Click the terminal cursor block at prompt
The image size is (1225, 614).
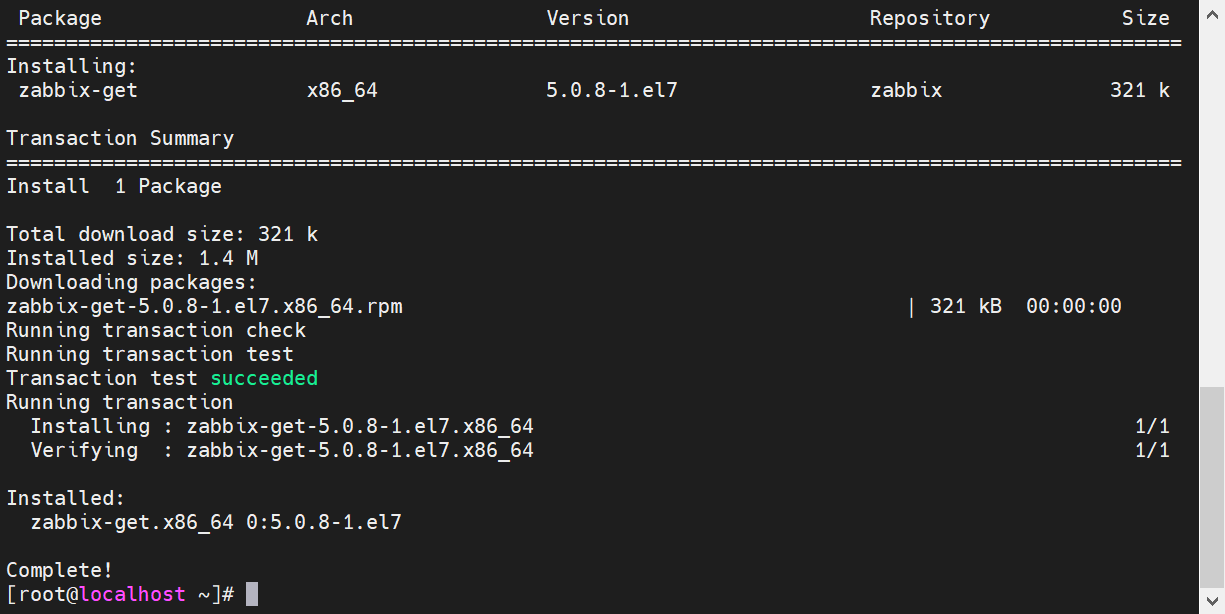click(252, 594)
